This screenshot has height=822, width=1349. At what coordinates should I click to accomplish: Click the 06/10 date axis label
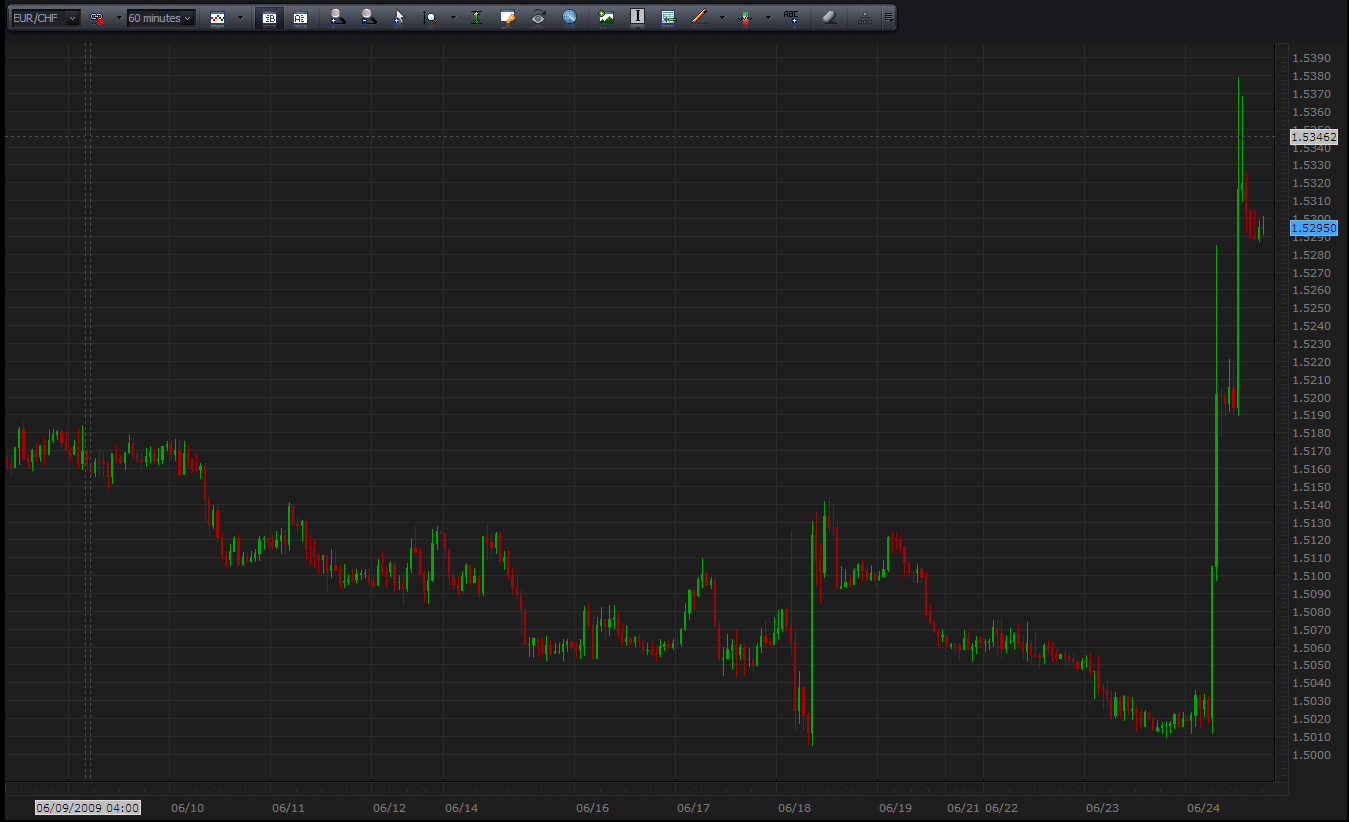187,807
